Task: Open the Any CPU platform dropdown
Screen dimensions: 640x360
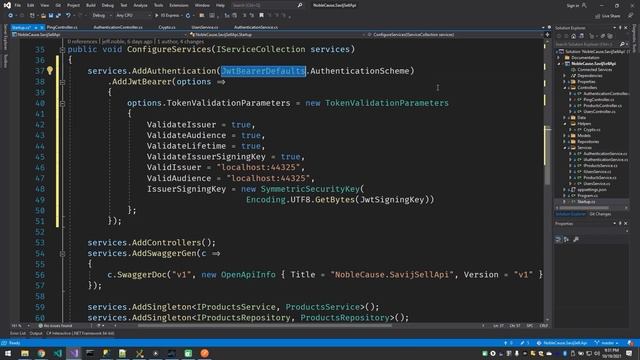Action: tap(133, 16)
